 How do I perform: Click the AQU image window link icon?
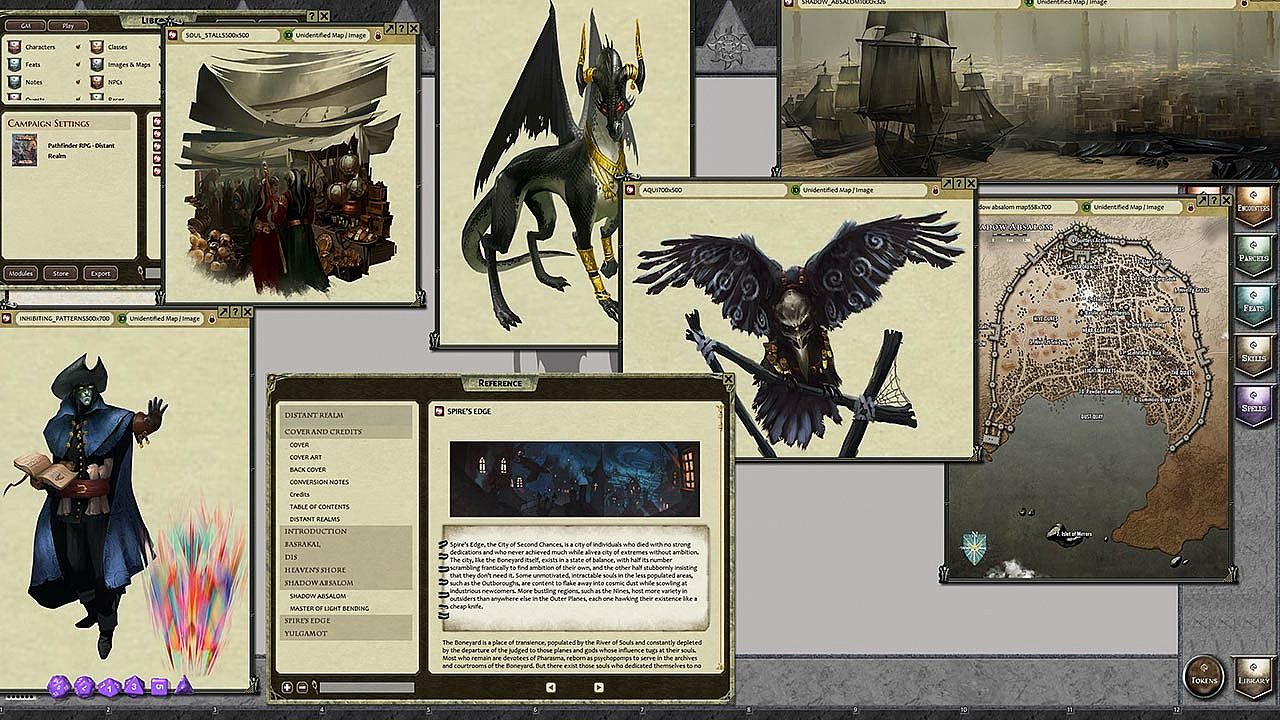pos(632,190)
